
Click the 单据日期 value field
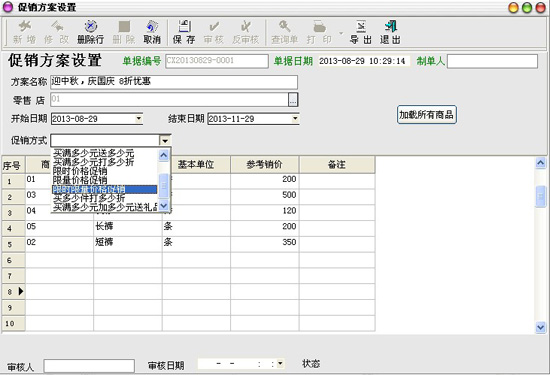point(363,61)
